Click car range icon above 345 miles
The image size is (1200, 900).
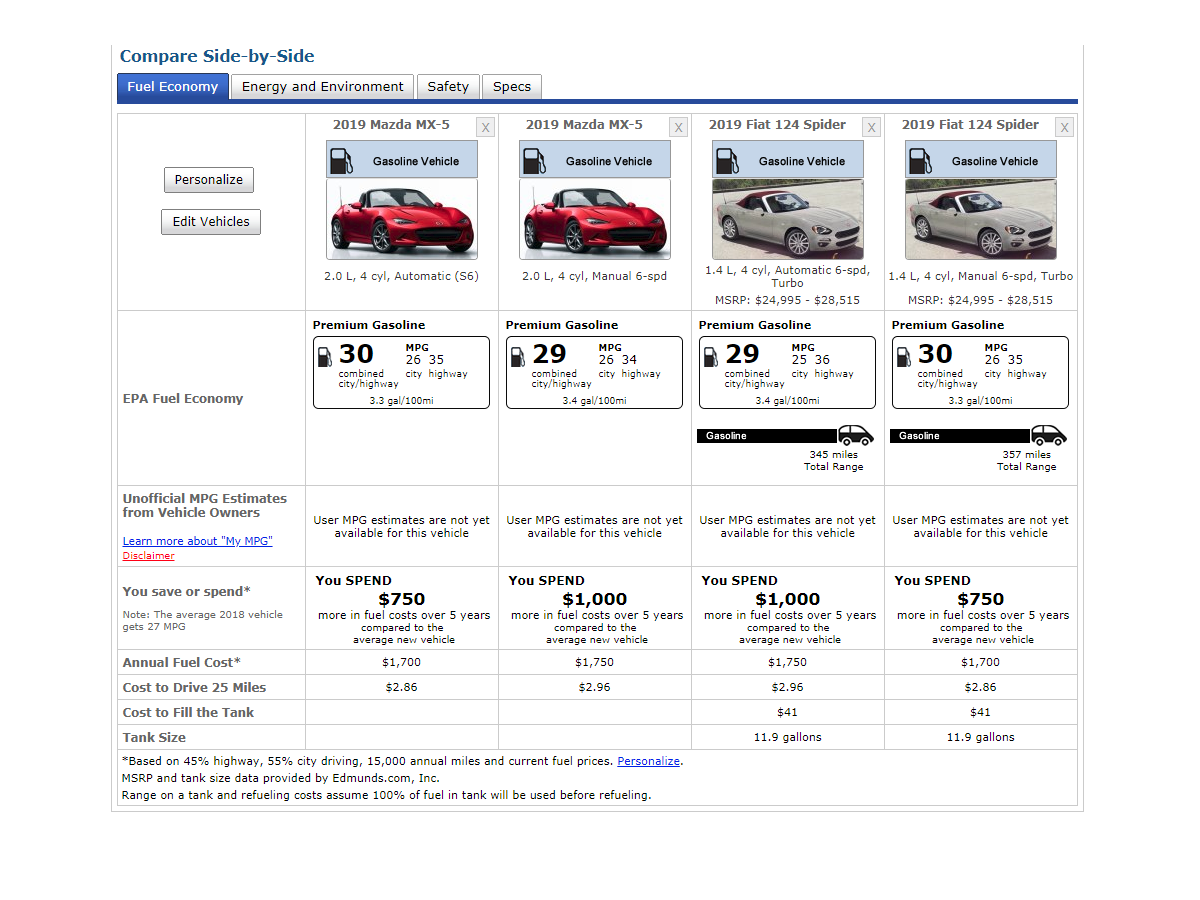coord(855,436)
